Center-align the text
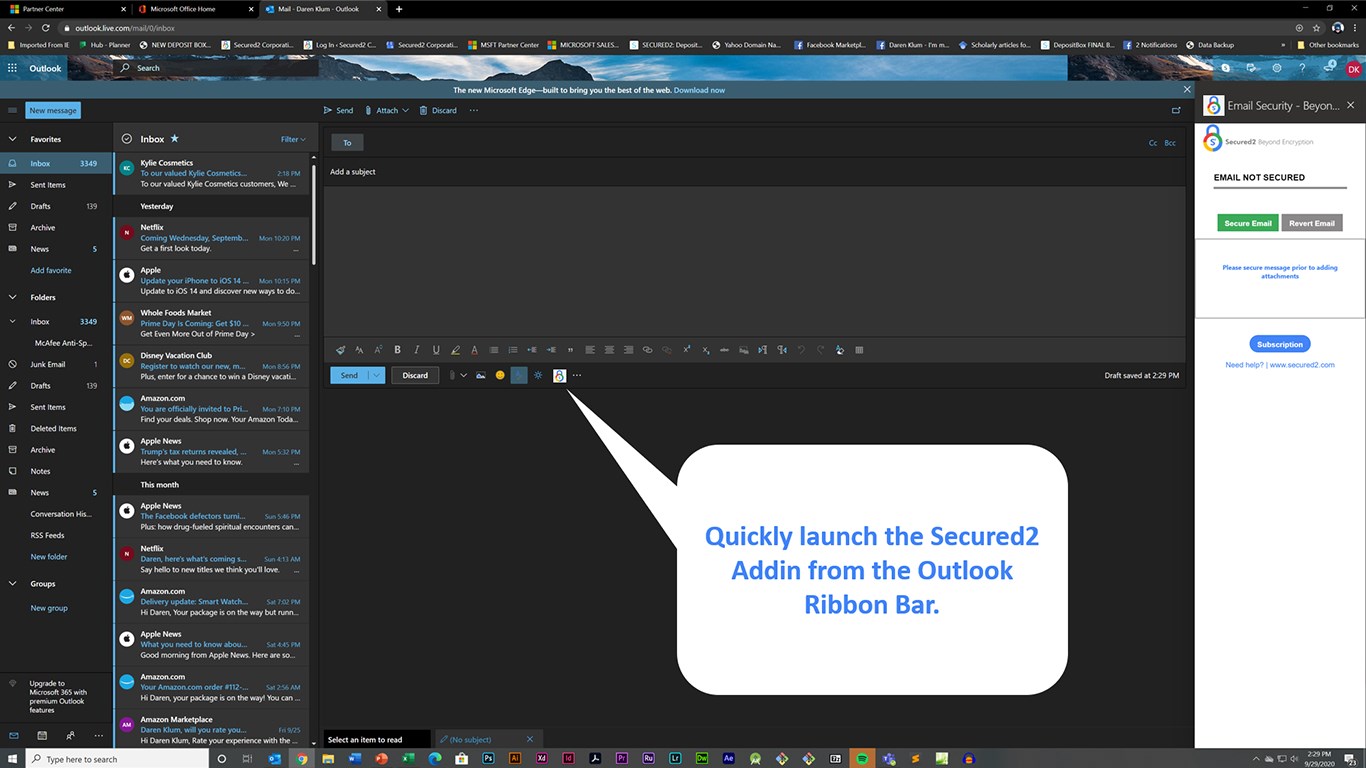The image size is (1366, 768). [x=609, y=350]
